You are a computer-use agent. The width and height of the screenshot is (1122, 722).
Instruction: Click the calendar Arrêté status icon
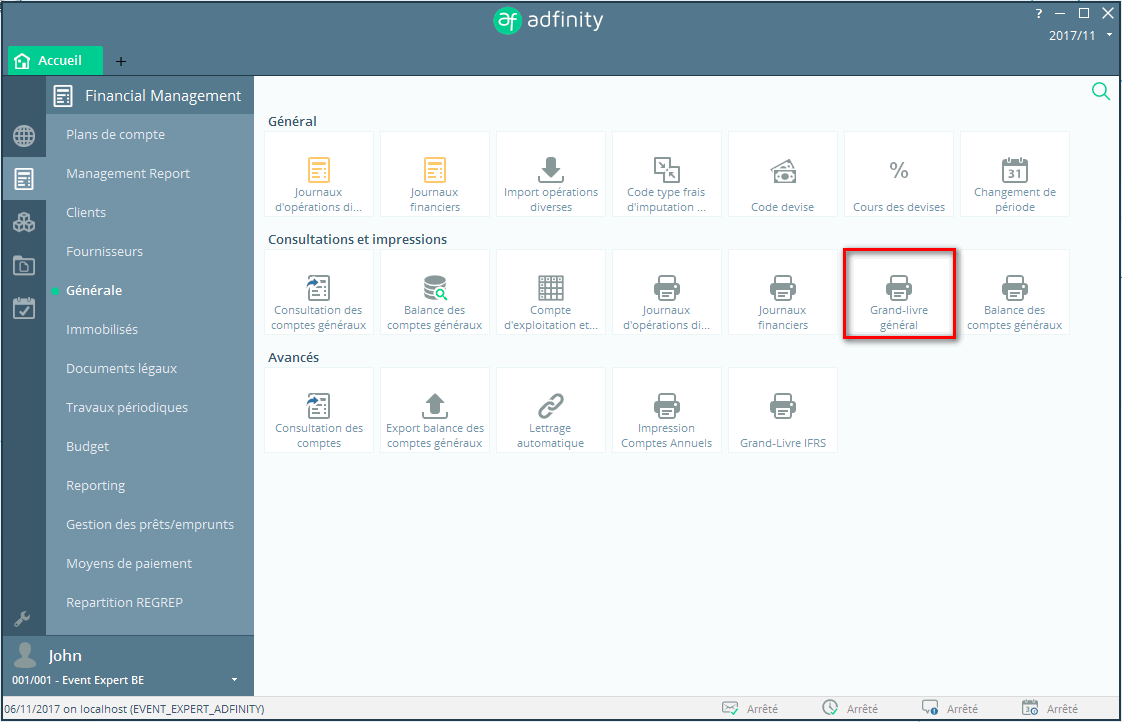pos(1030,708)
